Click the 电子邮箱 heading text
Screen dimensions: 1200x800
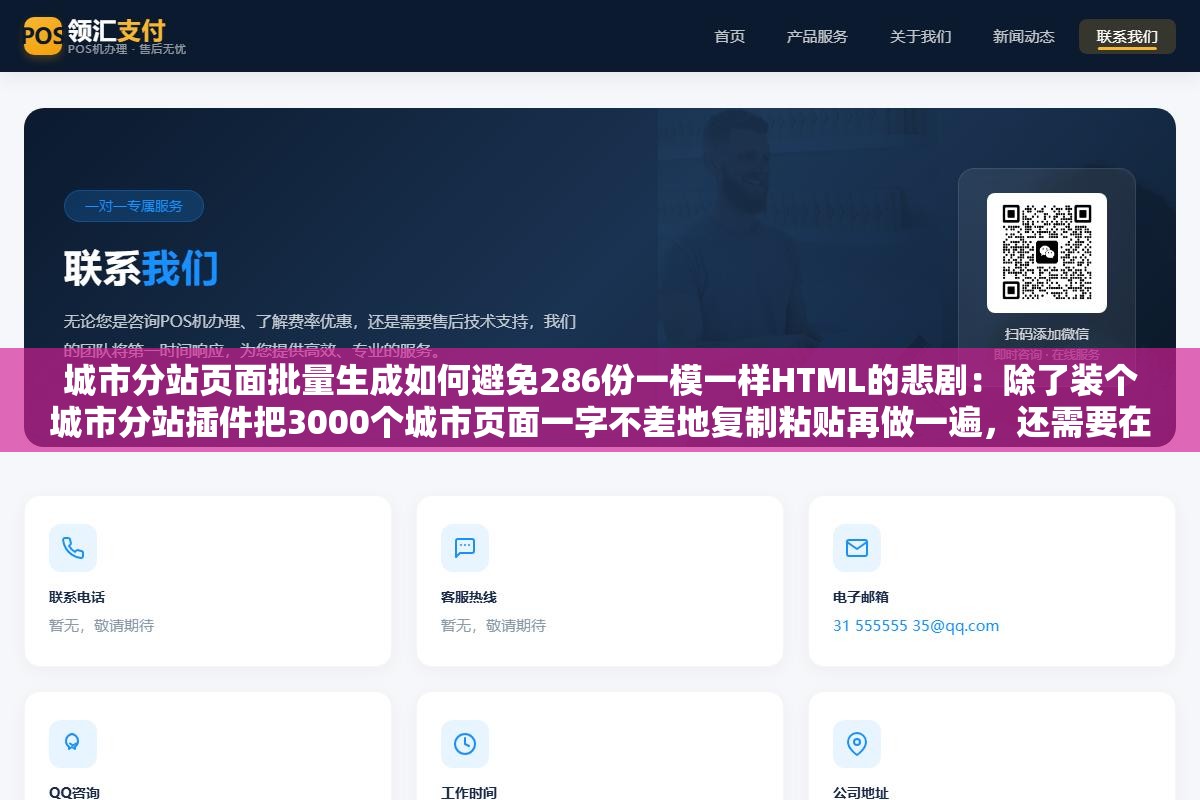tap(861, 597)
